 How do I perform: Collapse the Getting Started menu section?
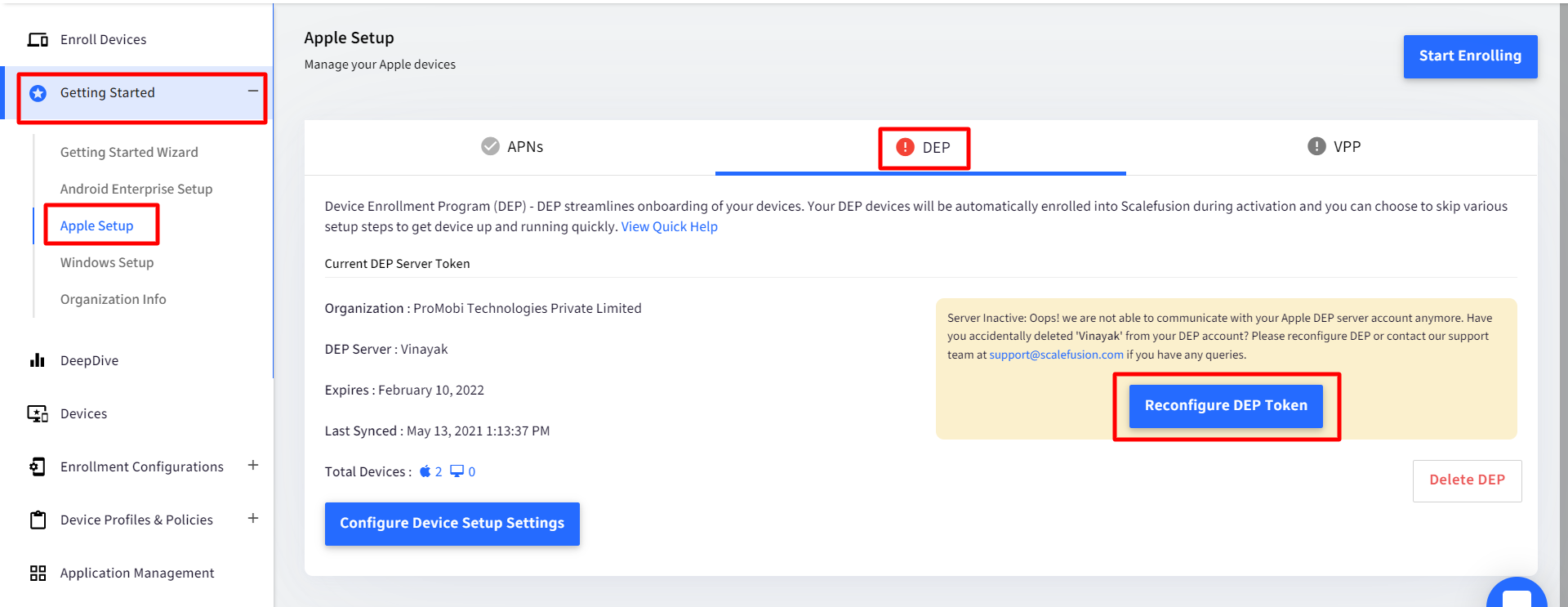pyautogui.click(x=253, y=91)
